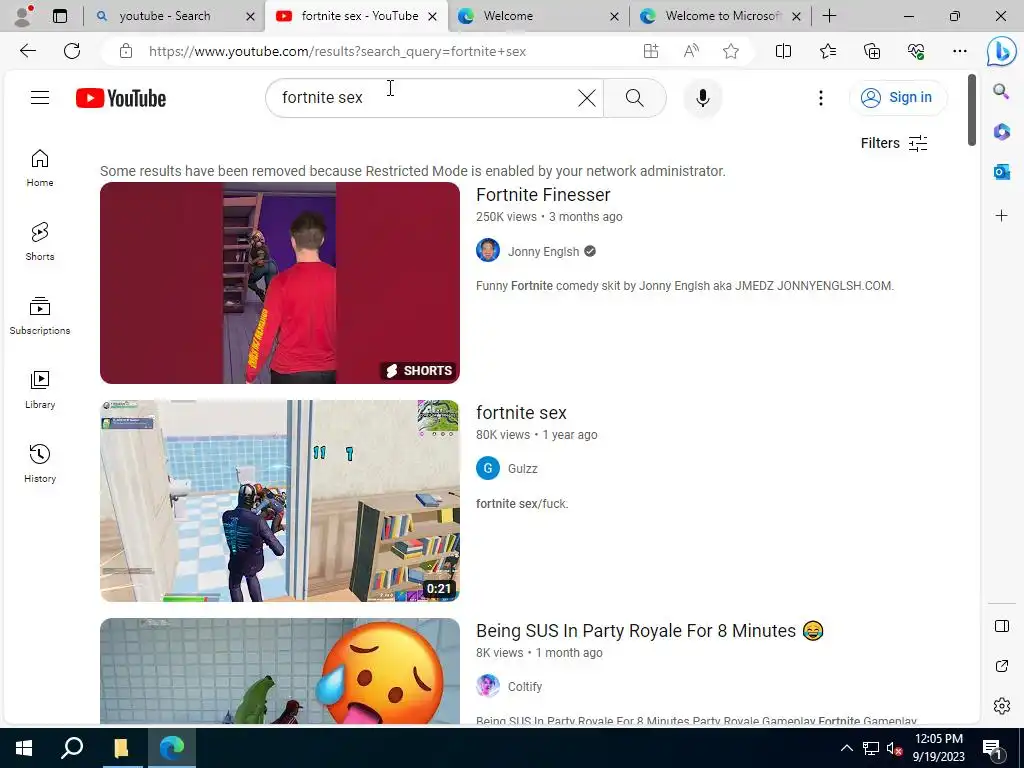The image size is (1024, 768).
Task: Go to YouTube home via logo
Action: [121, 98]
